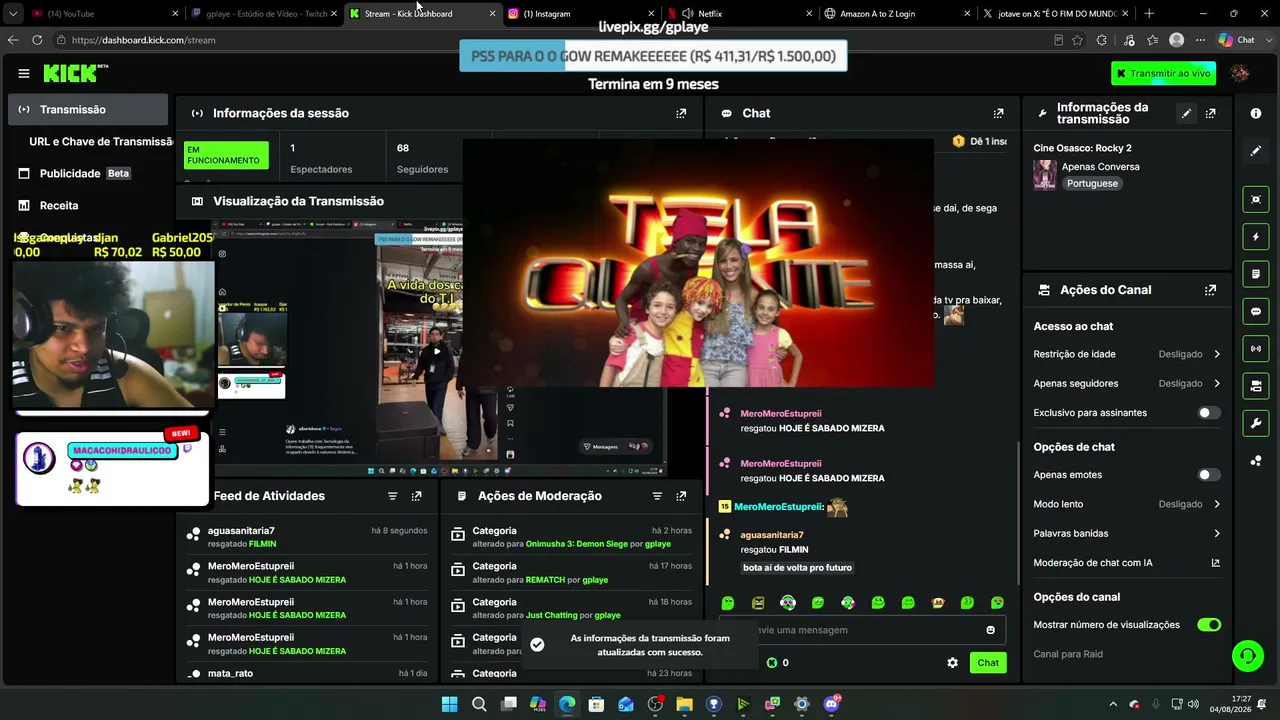The width and height of the screenshot is (1280, 720).
Task: Open the green headset support button
Action: tap(1247, 656)
